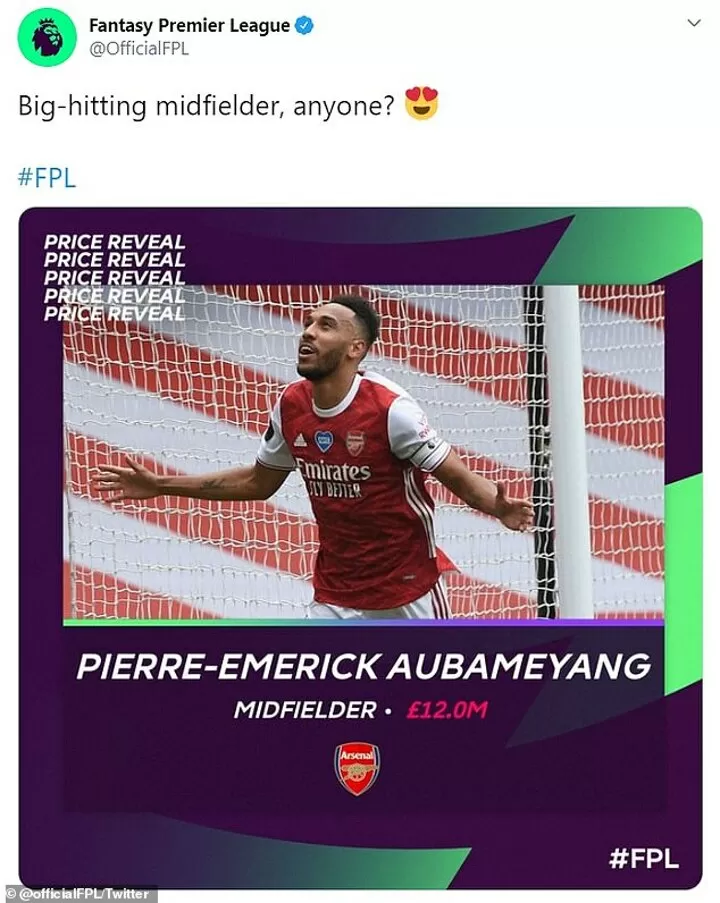Screen dimensions: 720x903
Task: Click the Arsenal crest below the price
Action: [x=357, y=768]
